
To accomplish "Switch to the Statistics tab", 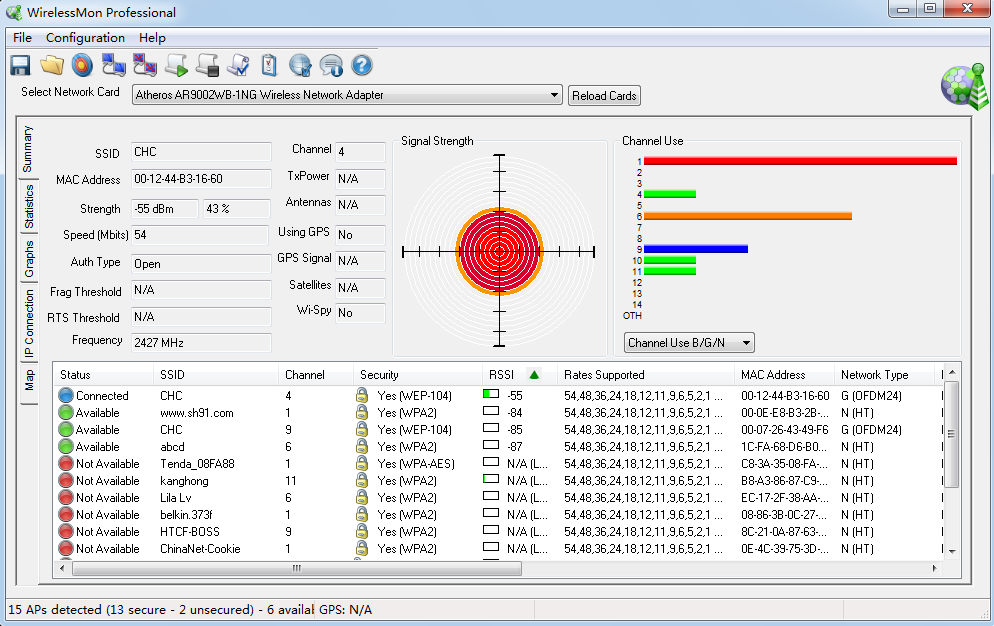I will coord(28,206).
